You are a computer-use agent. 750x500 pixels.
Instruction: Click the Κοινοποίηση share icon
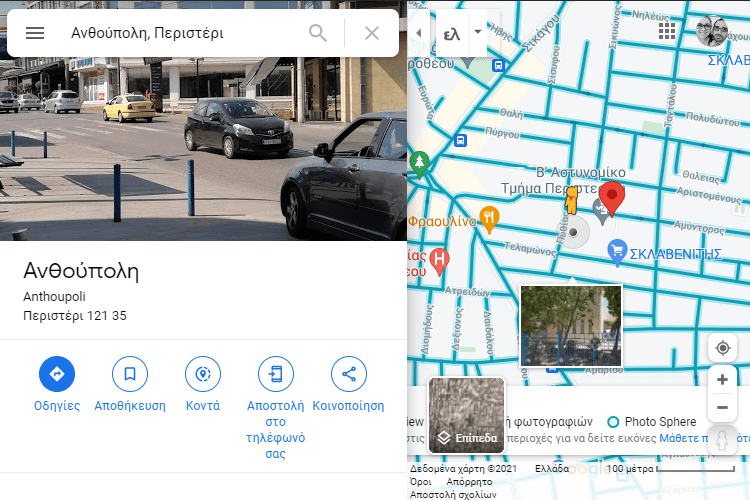(349, 374)
